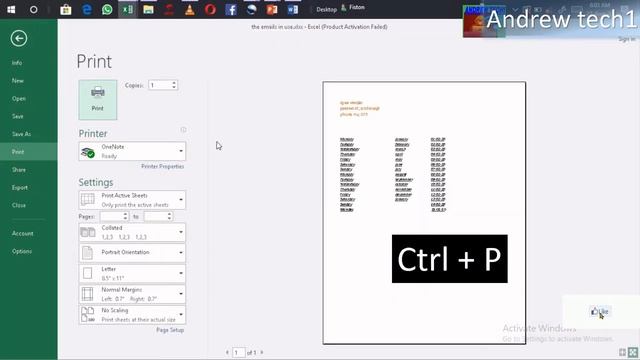Launch Edge browser from taskbar
The image size is (640, 360).
tap(87, 9)
